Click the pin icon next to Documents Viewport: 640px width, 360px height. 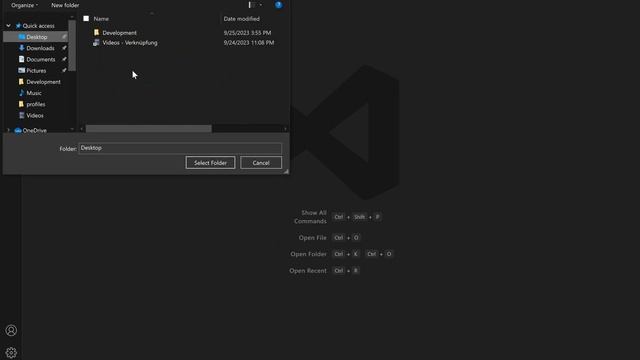click(64, 59)
